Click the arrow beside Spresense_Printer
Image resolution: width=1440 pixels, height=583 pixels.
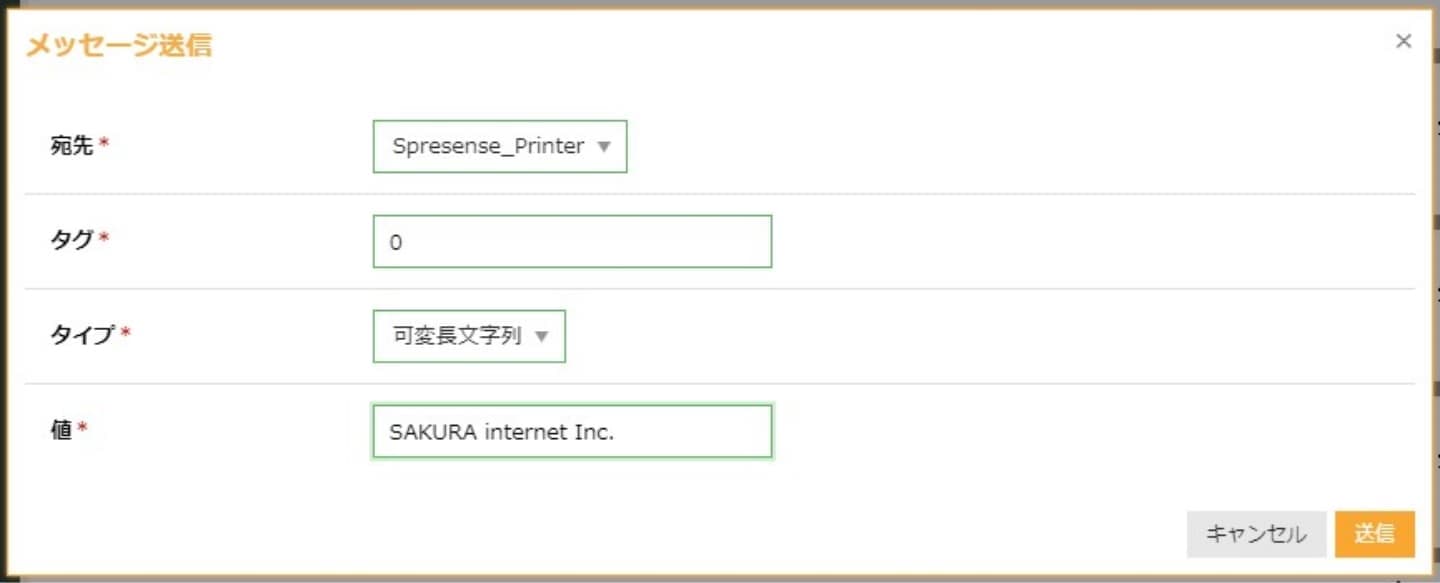click(x=603, y=146)
